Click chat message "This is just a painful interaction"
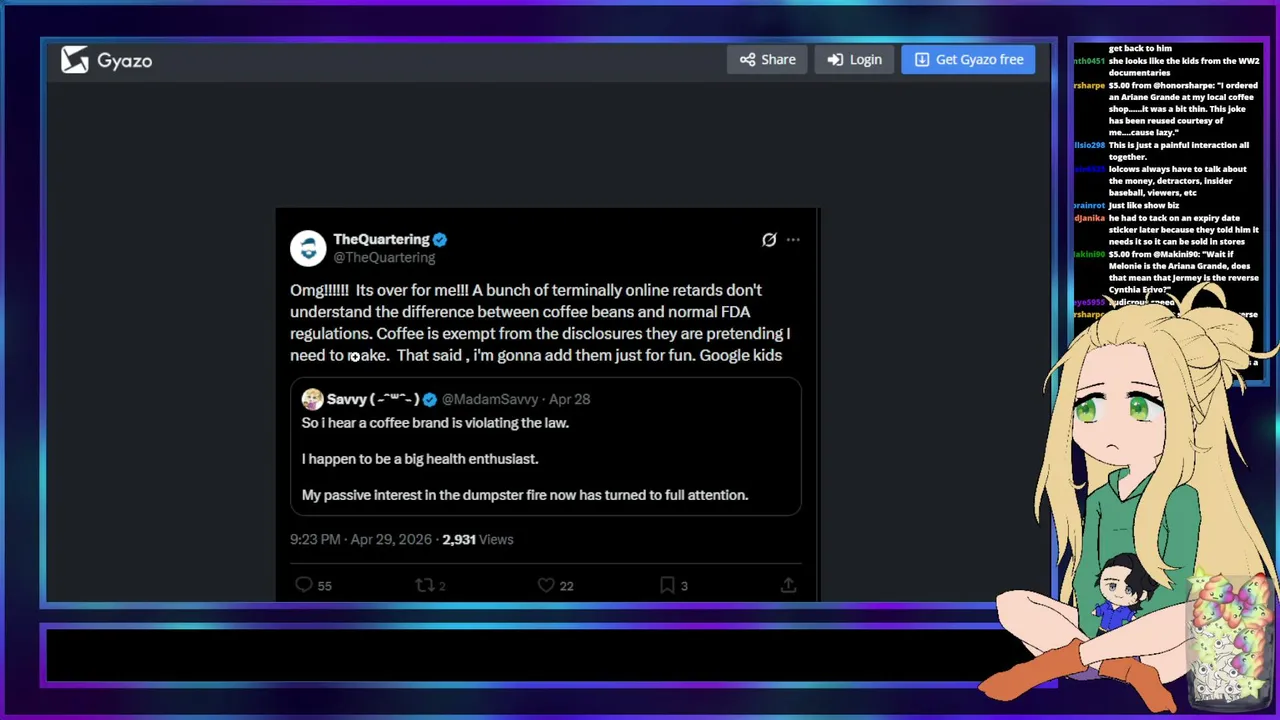Screen dimensions: 1280x720 [x=1180, y=151]
